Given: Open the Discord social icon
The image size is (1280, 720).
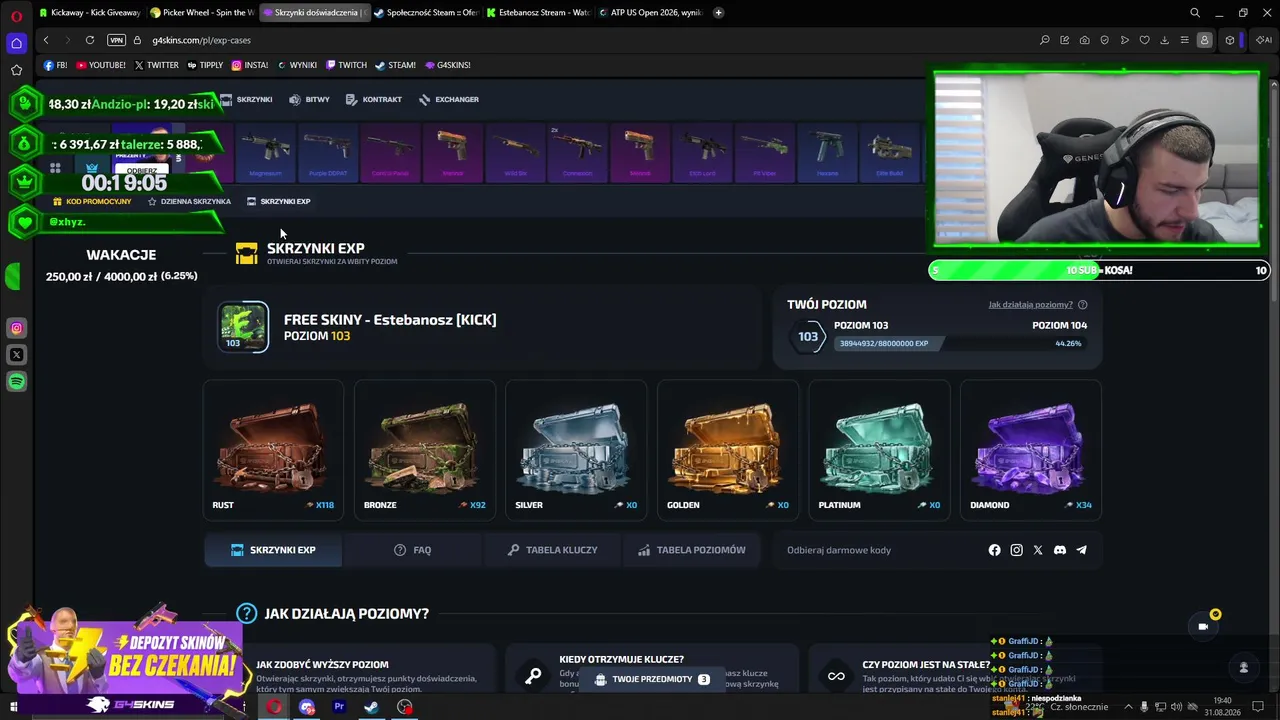Looking at the screenshot, I should [1060, 550].
